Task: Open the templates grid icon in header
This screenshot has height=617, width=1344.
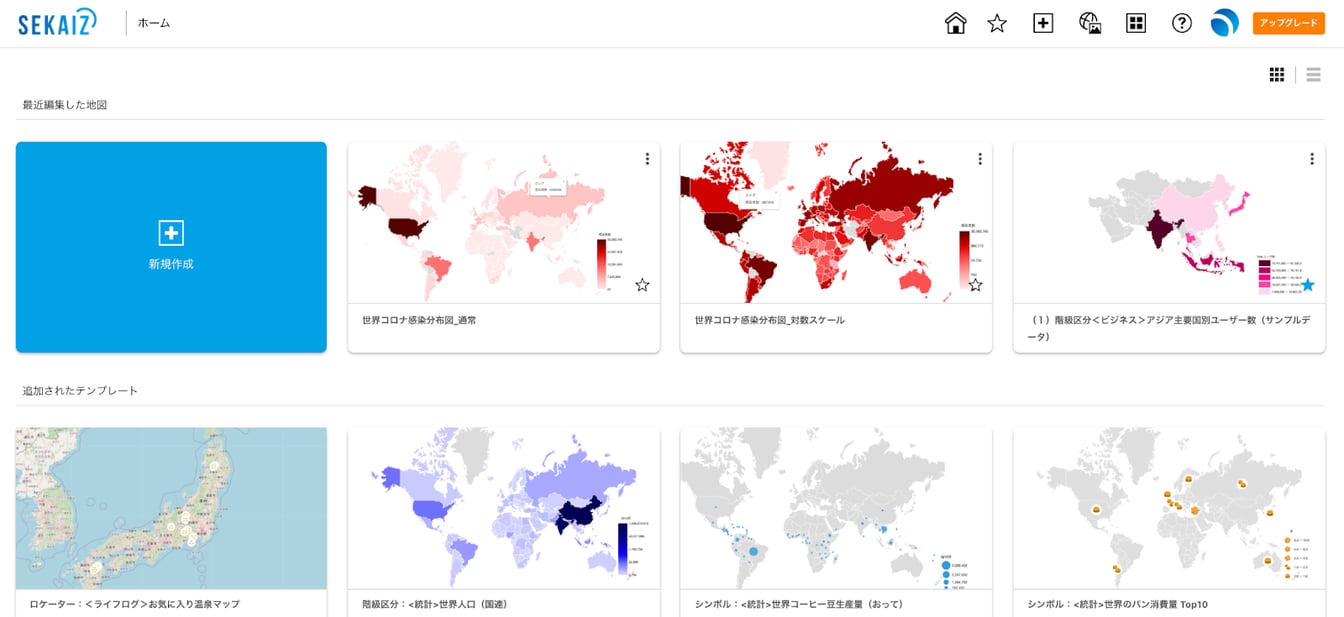Action: point(1136,23)
